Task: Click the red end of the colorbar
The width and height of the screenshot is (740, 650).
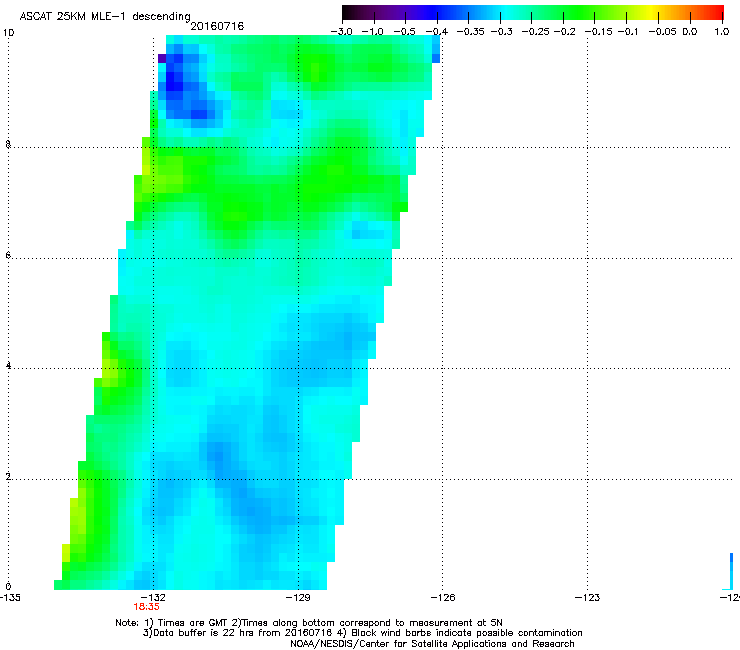Action: 716,13
